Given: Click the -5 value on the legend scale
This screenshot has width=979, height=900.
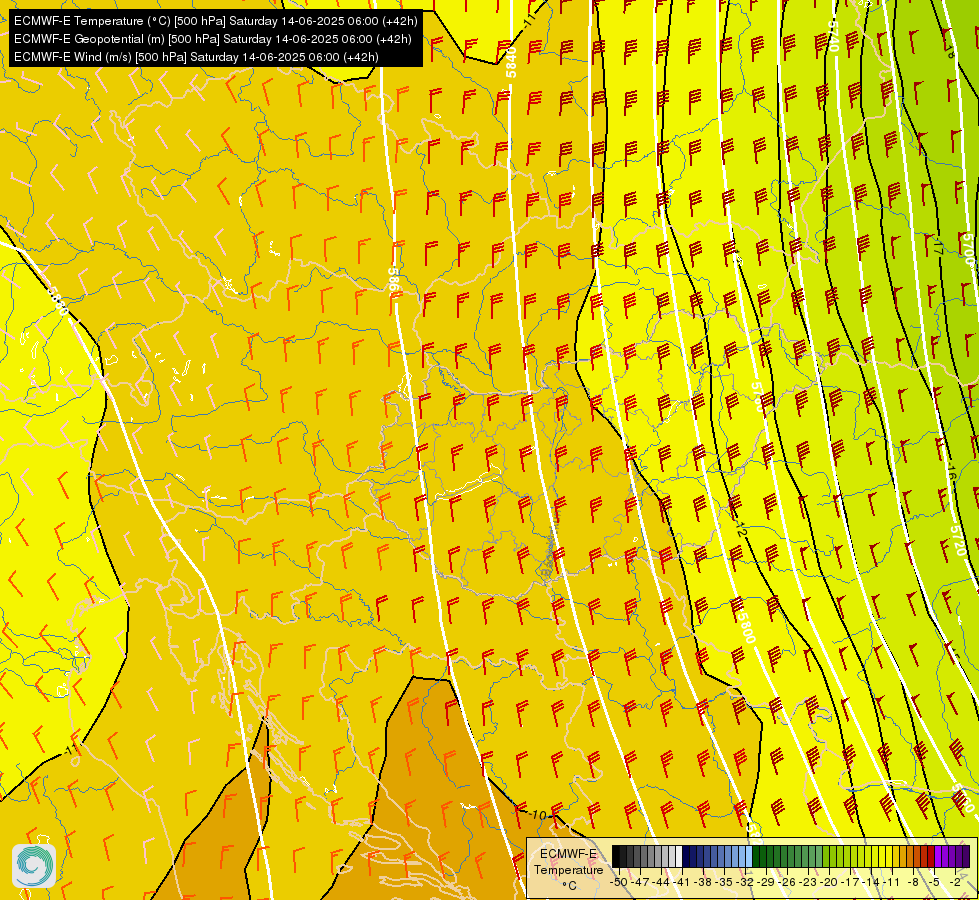Looking at the screenshot, I should [x=933, y=882].
